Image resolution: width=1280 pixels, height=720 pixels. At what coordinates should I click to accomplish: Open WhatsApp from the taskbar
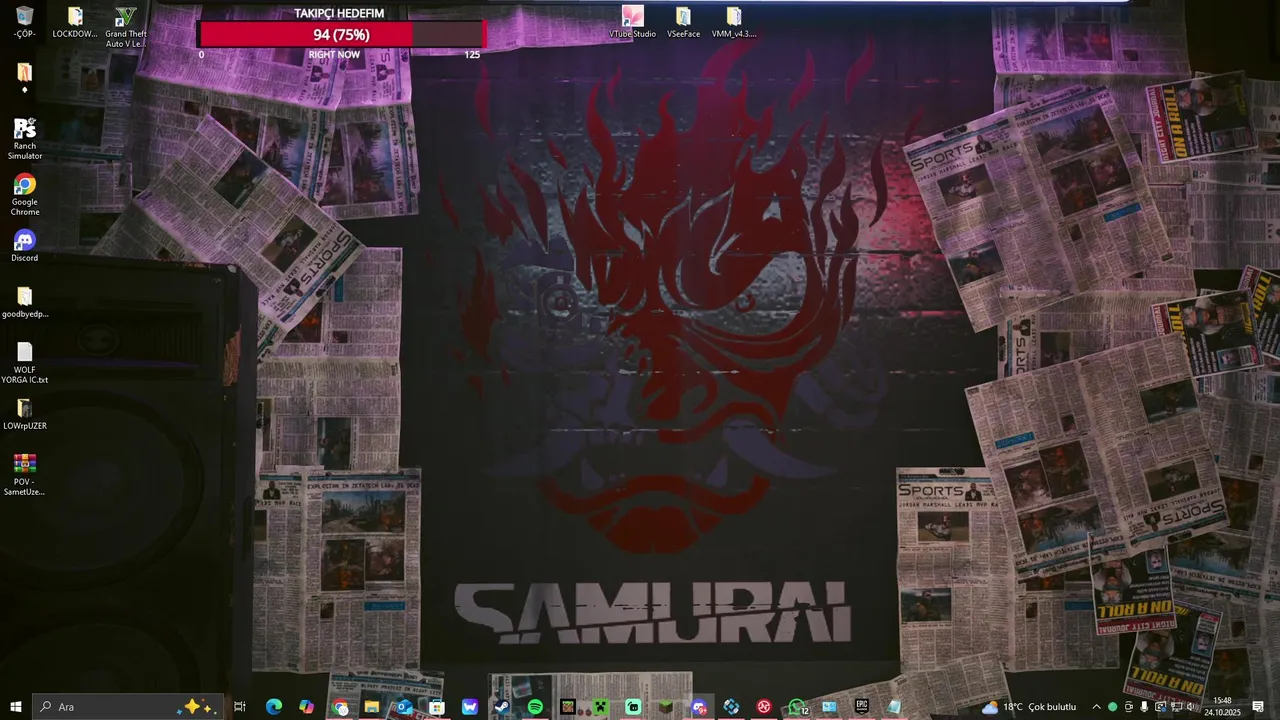click(x=797, y=707)
